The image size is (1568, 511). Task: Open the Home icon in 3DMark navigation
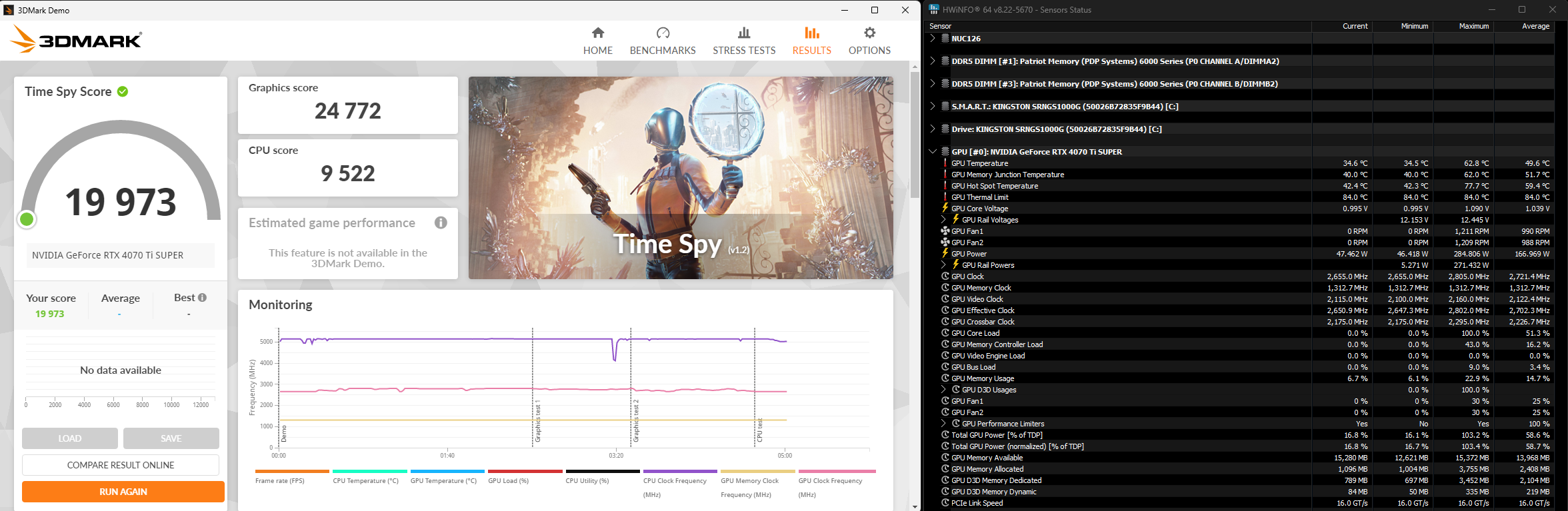tap(598, 33)
